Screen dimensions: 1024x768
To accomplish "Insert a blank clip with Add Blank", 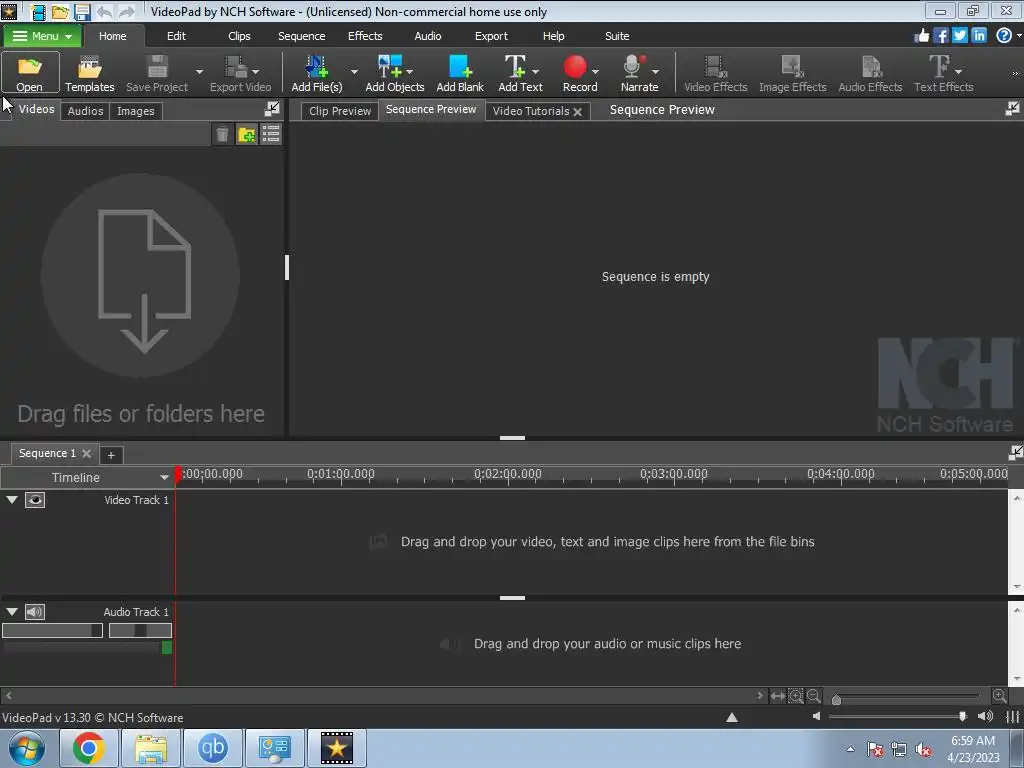I will (460, 73).
